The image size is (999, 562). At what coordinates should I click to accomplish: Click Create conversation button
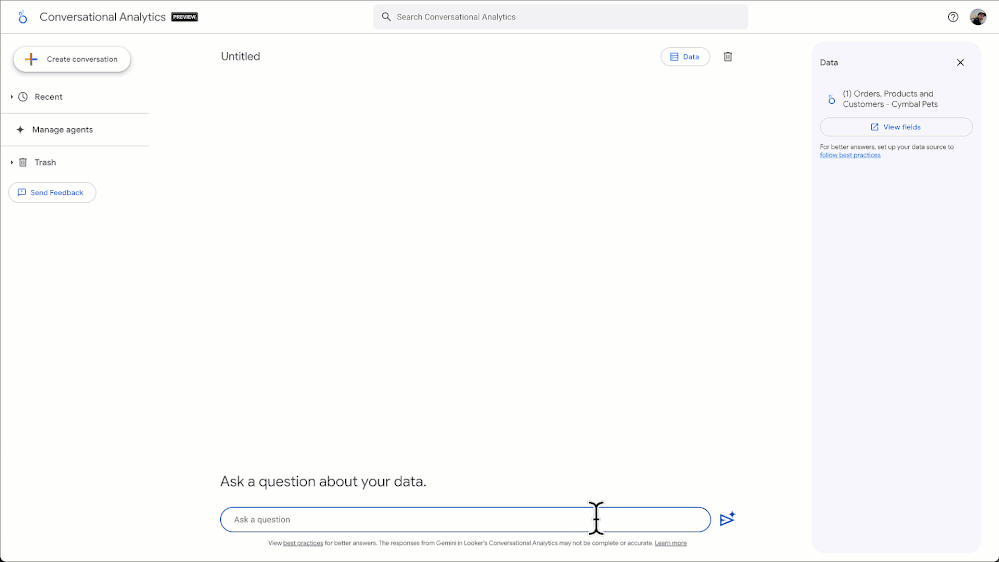pyautogui.click(x=72, y=59)
